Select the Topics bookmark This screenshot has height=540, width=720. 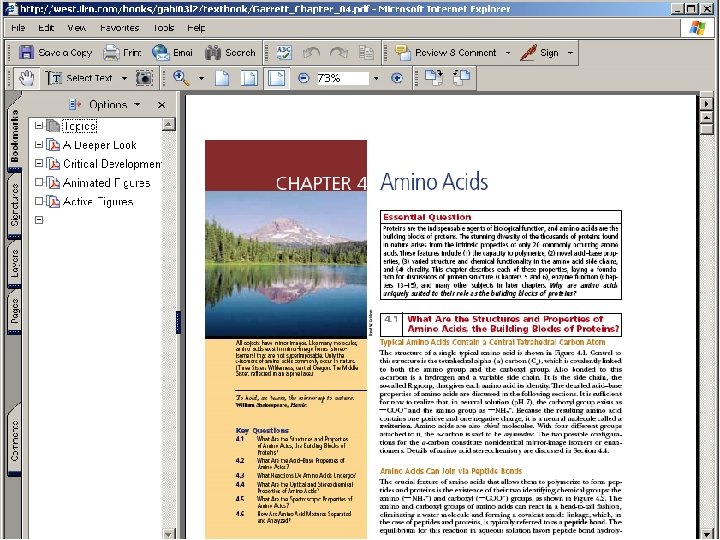pos(79,126)
